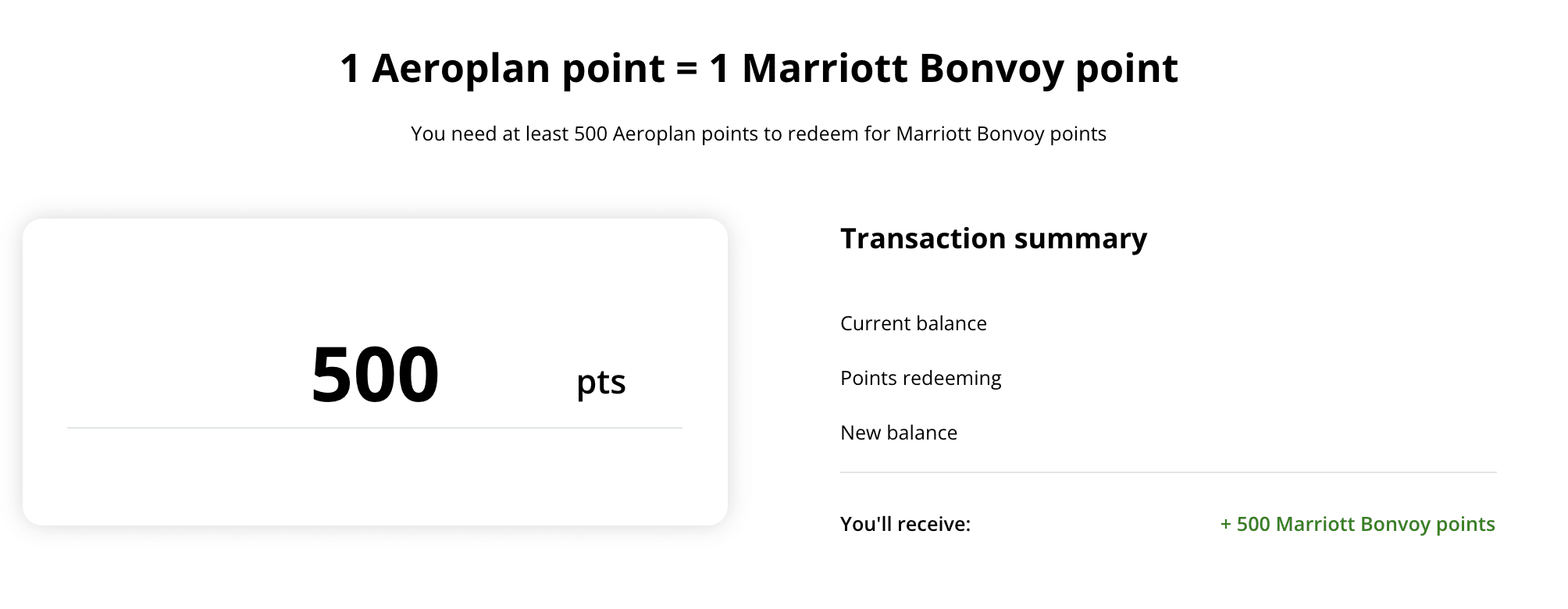Click the 500 points amount input field
Screen dimensions: 1568x609
(375, 376)
